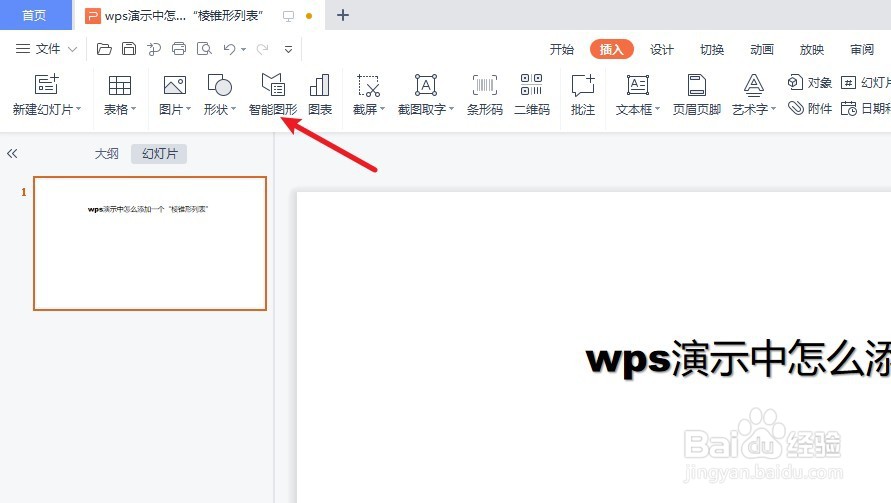Open Header and Footer (页眉页脚)
891x503 pixels.
(697, 94)
